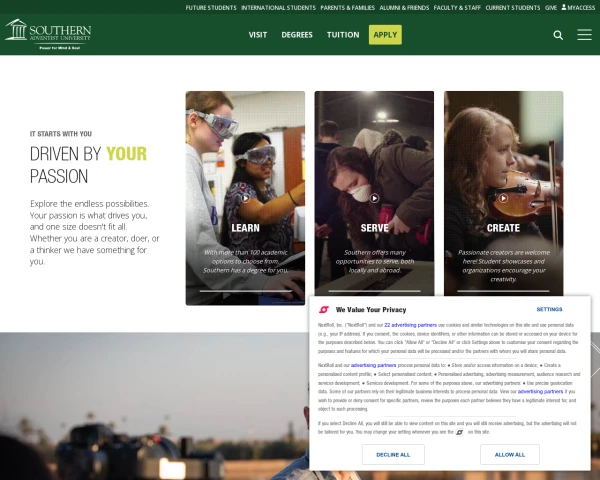Open the hamburger menu icon
This screenshot has width=600, height=480.
point(584,34)
